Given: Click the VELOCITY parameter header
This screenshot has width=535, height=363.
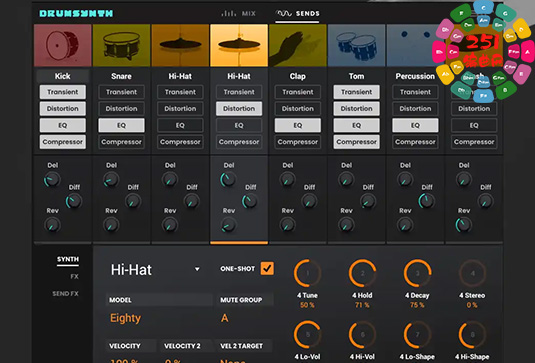Looking at the screenshot, I should click(x=125, y=346).
